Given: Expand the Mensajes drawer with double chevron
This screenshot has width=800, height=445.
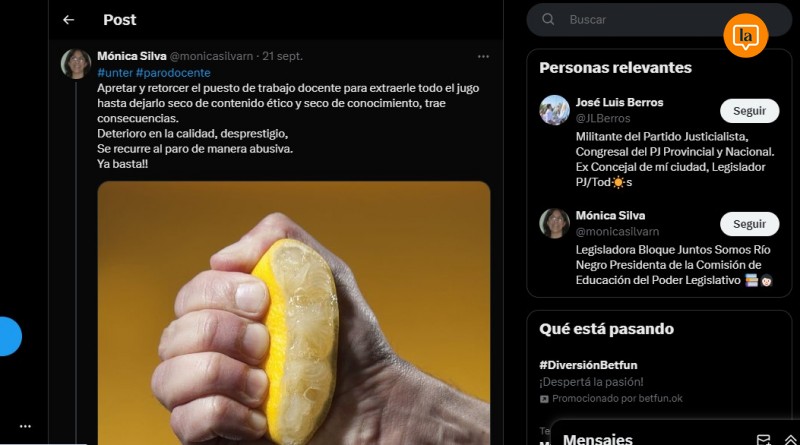Looking at the screenshot, I should tap(790, 440).
